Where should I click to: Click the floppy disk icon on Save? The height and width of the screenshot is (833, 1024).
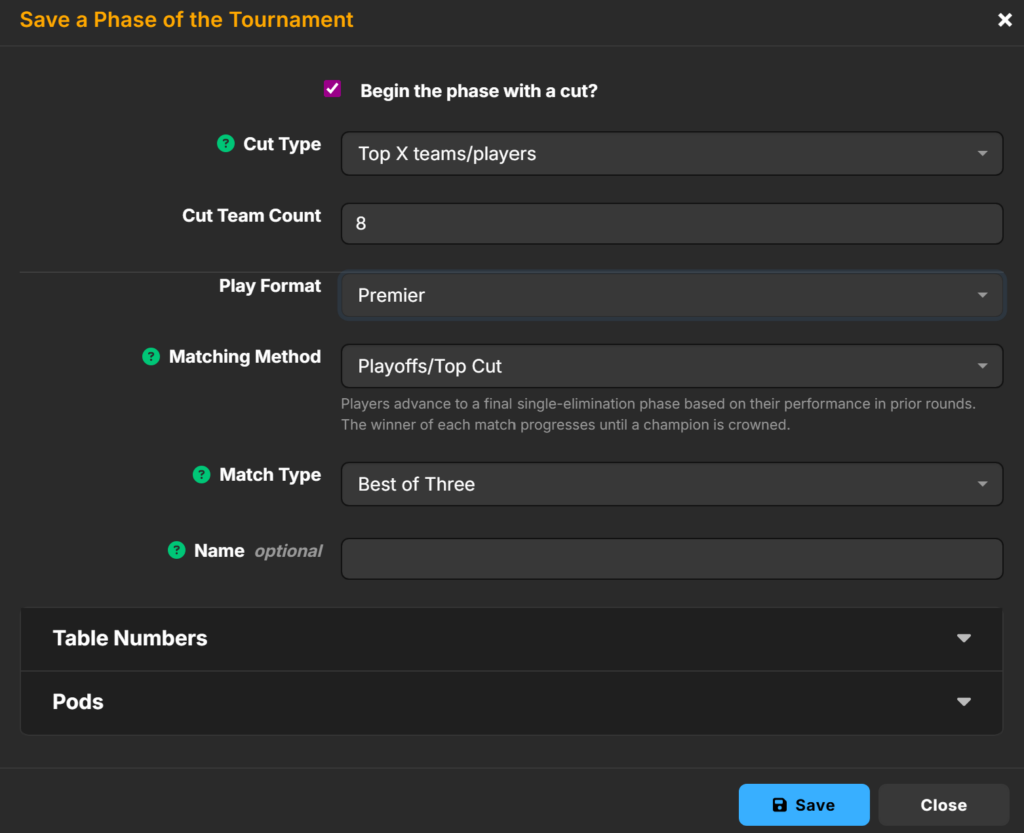click(780, 805)
